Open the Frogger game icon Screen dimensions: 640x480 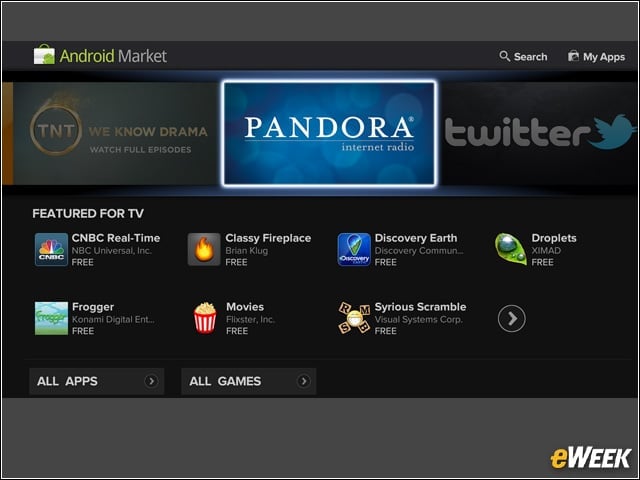coord(51,318)
